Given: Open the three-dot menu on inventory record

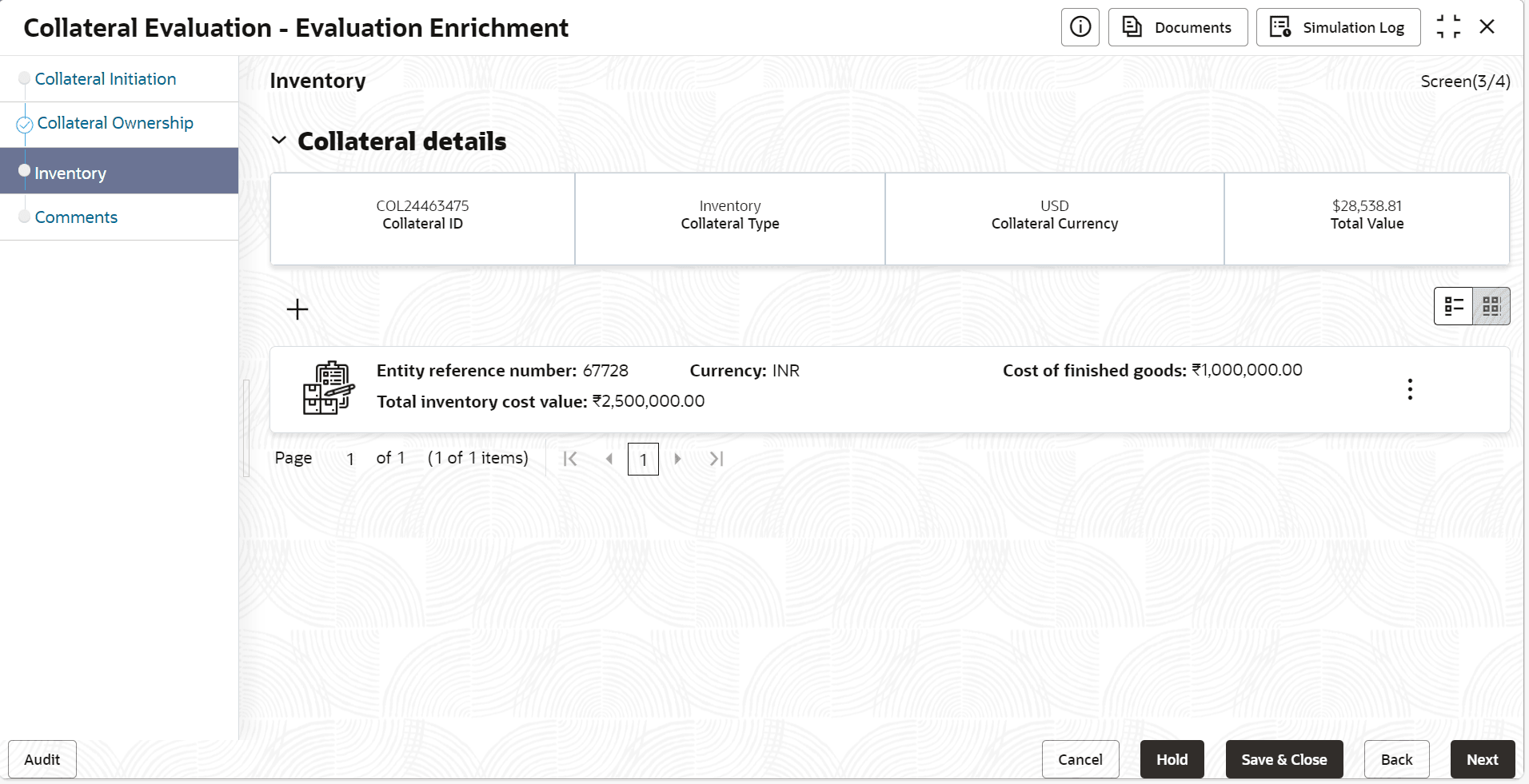Looking at the screenshot, I should click(x=1410, y=389).
